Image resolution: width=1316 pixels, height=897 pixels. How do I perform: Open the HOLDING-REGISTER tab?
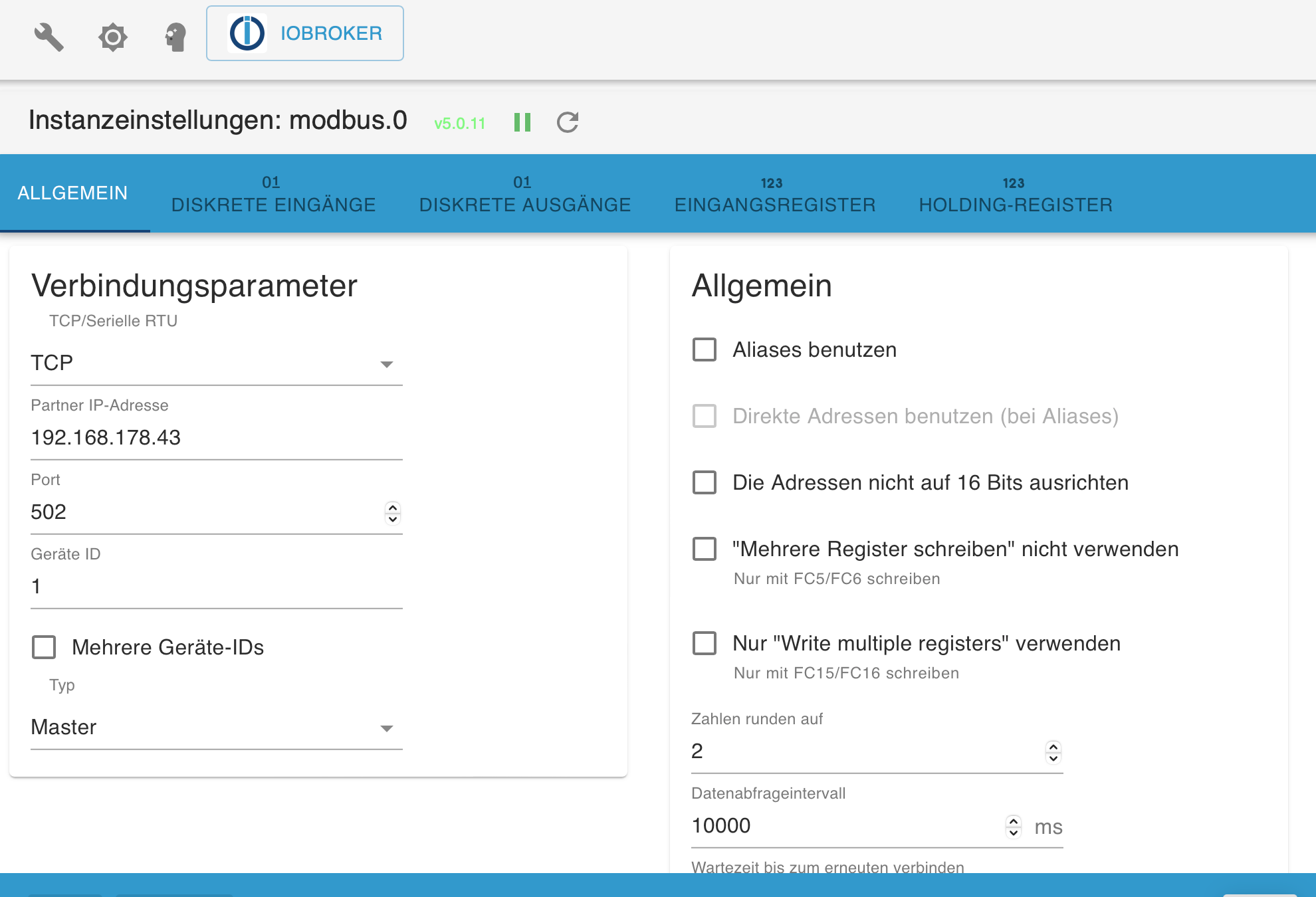(1016, 193)
